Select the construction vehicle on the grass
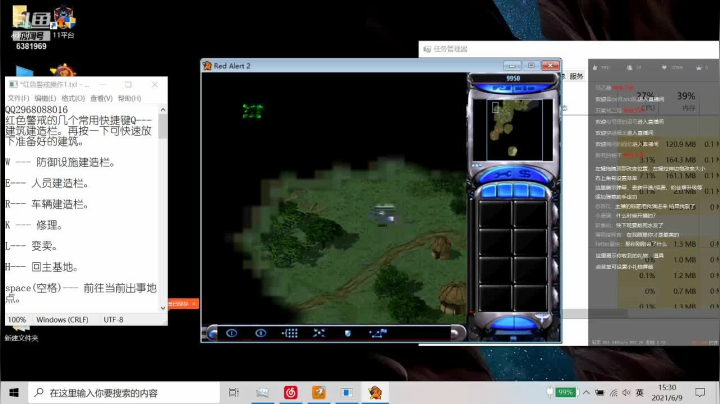Image resolution: width=720 pixels, height=404 pixels. point(383,215)
